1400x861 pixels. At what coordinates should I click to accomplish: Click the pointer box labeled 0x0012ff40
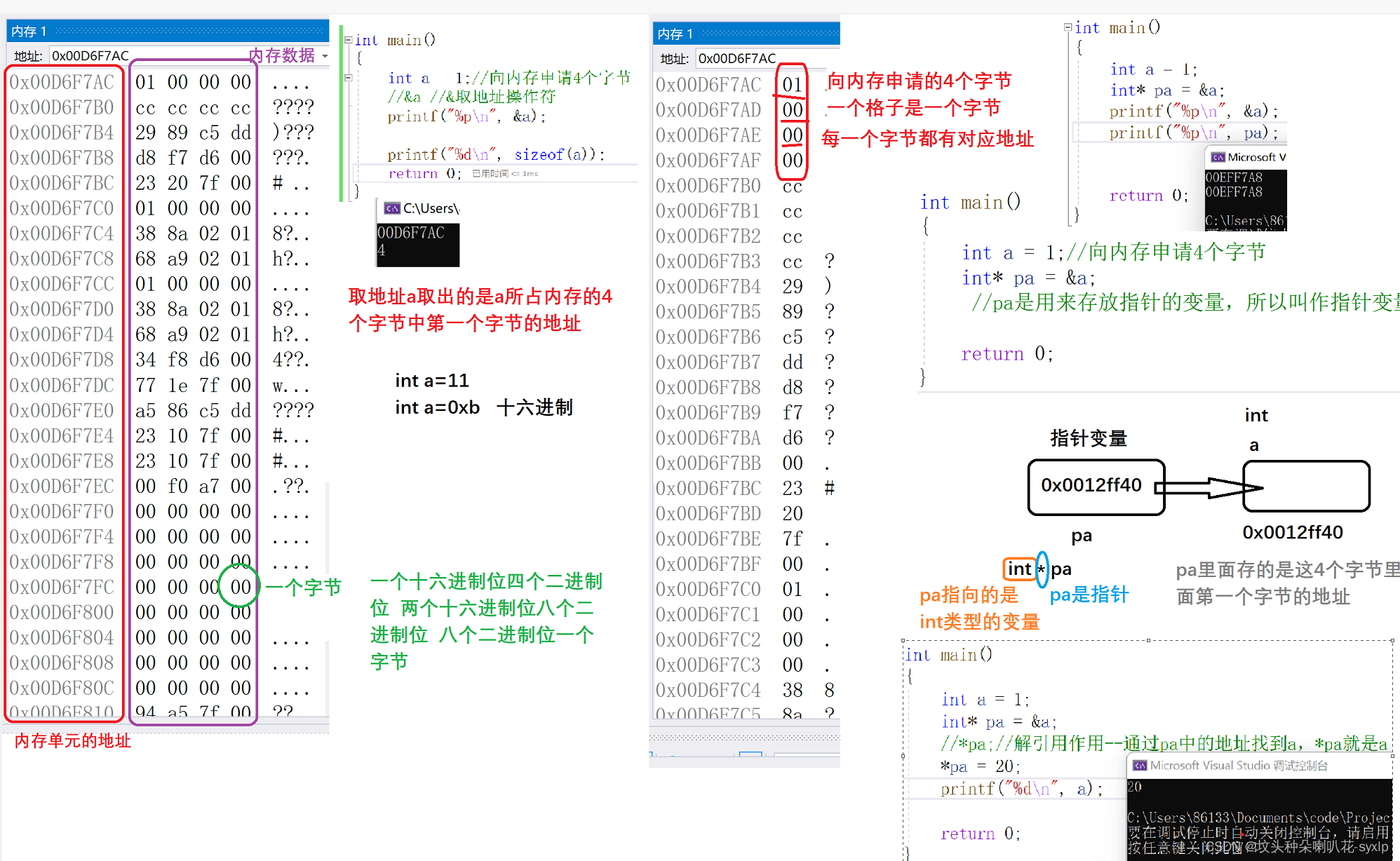[1096, 487]
